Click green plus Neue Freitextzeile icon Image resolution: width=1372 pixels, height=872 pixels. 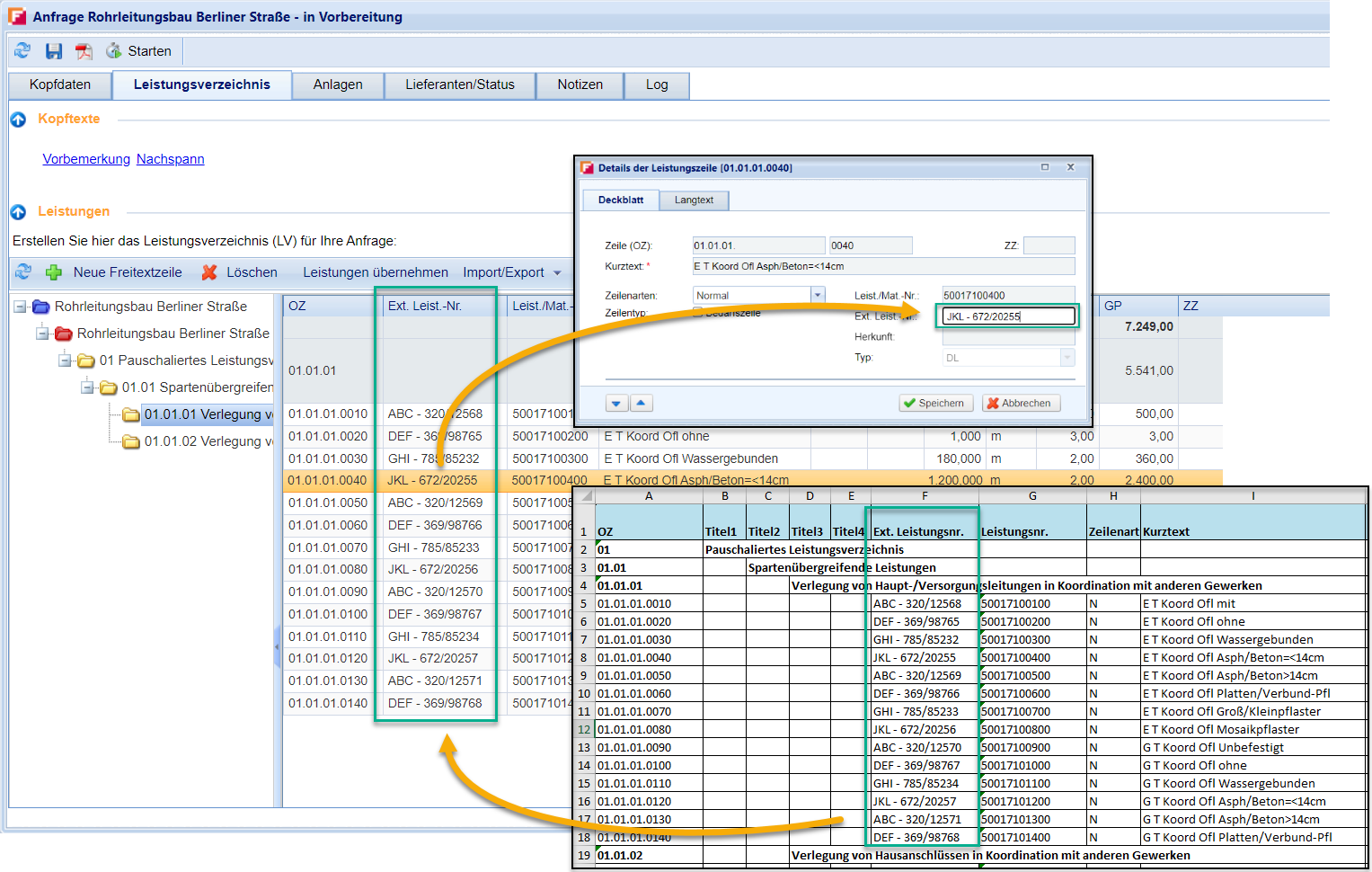click(x=54, y=272)
